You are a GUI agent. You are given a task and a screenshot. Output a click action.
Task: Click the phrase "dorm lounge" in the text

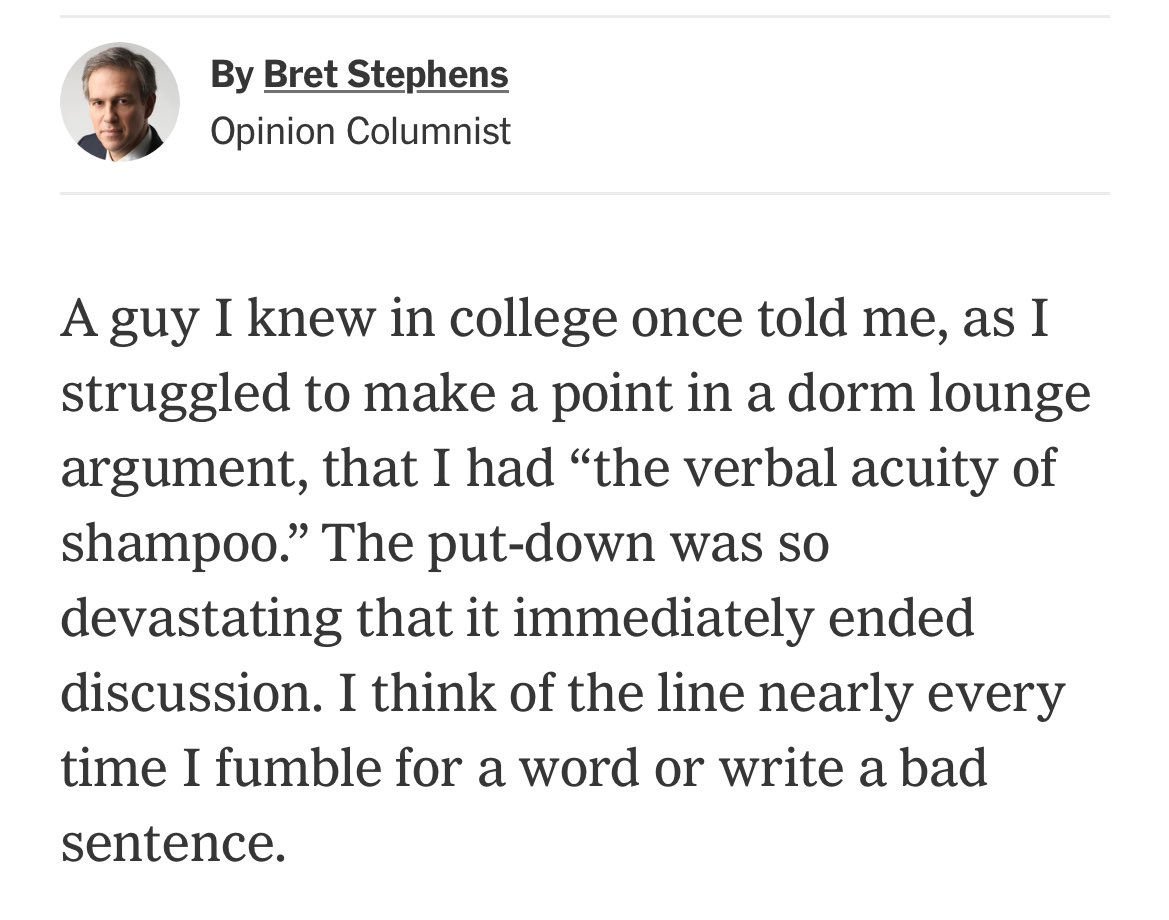point(939,393)
